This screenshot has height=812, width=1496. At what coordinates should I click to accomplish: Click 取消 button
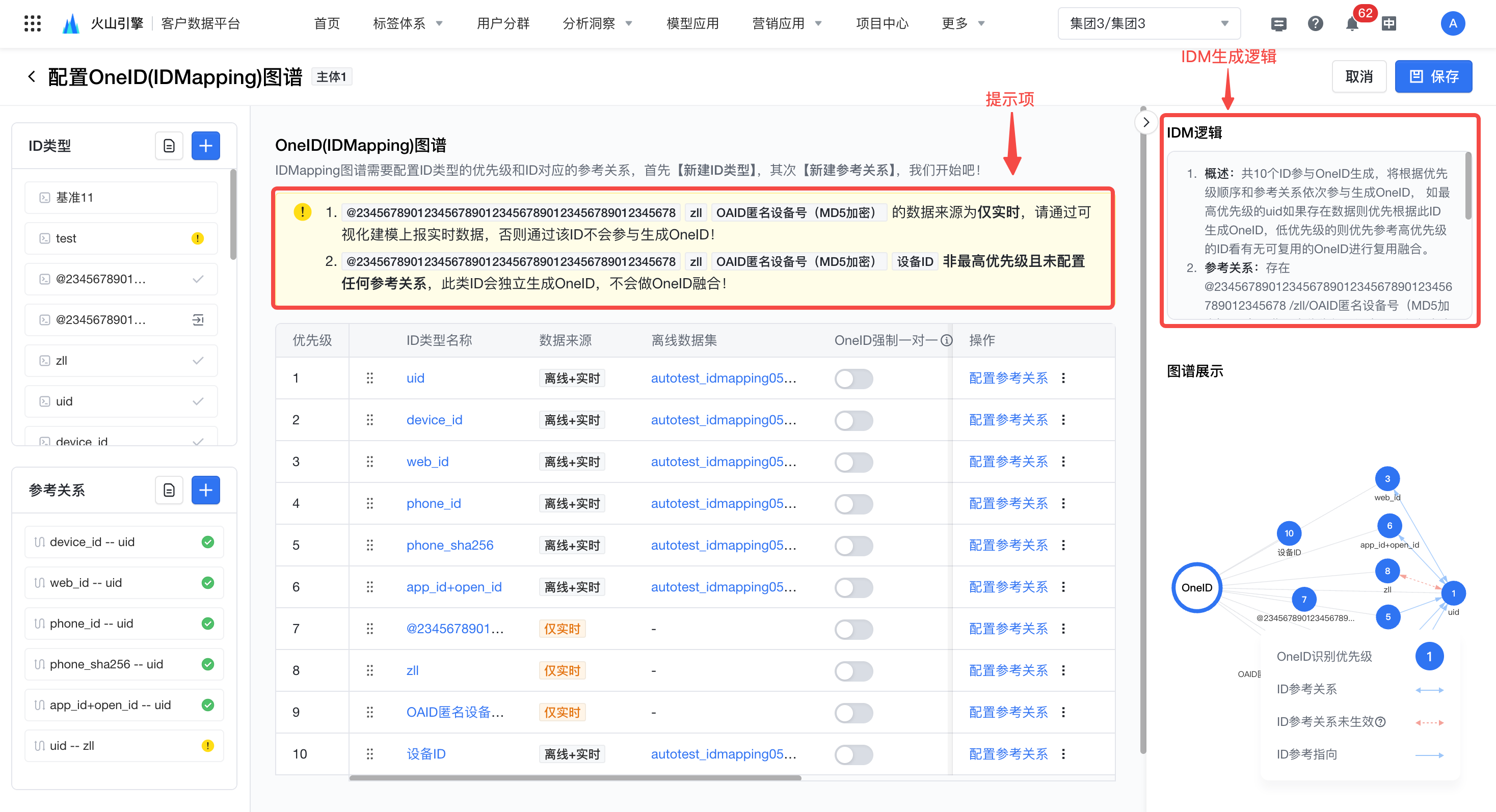pyautogui.click(x=1358, y=76)
